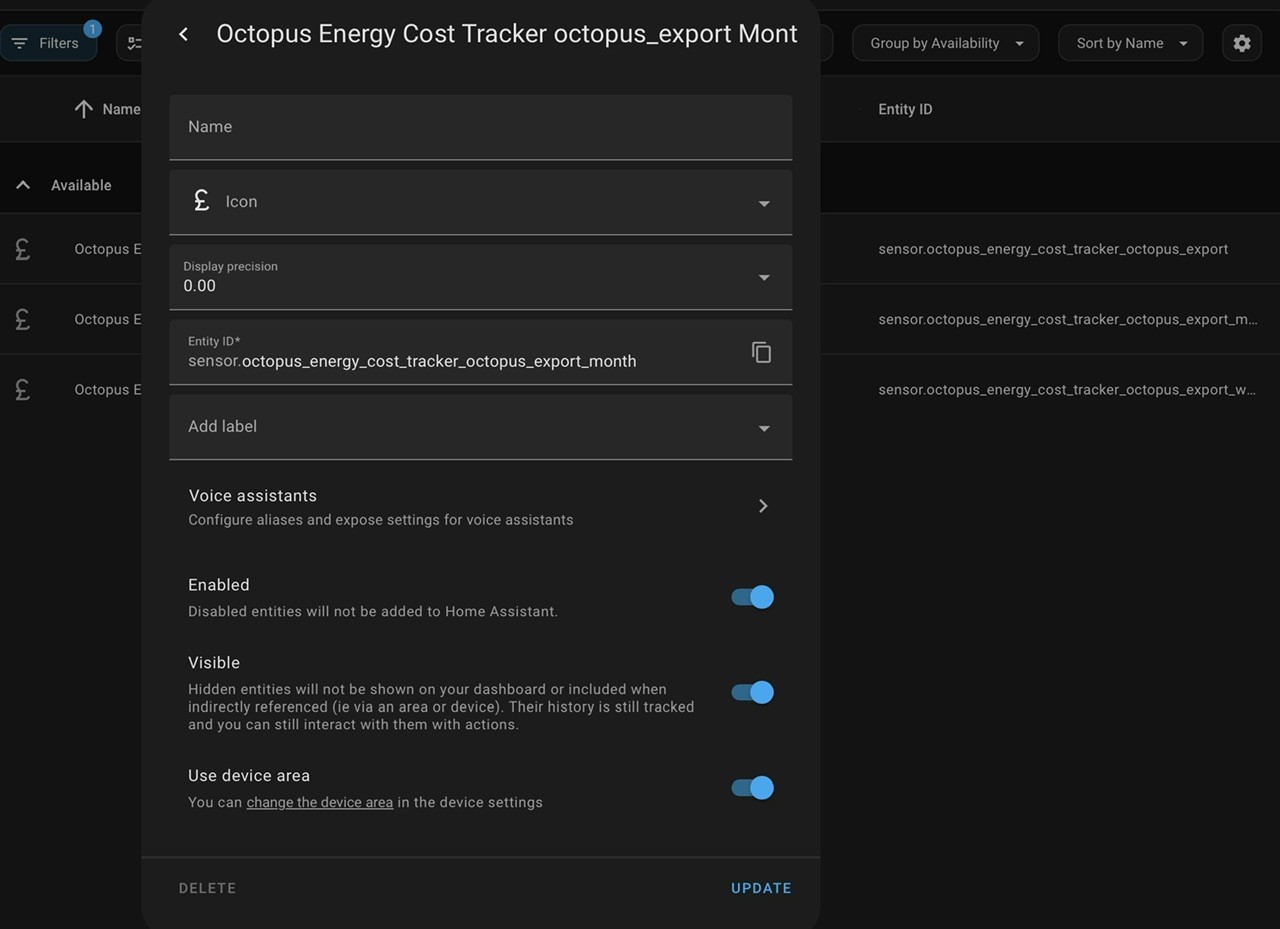
Task: Click pound icon of octopus_export row
Action: [x=22, y=249]
